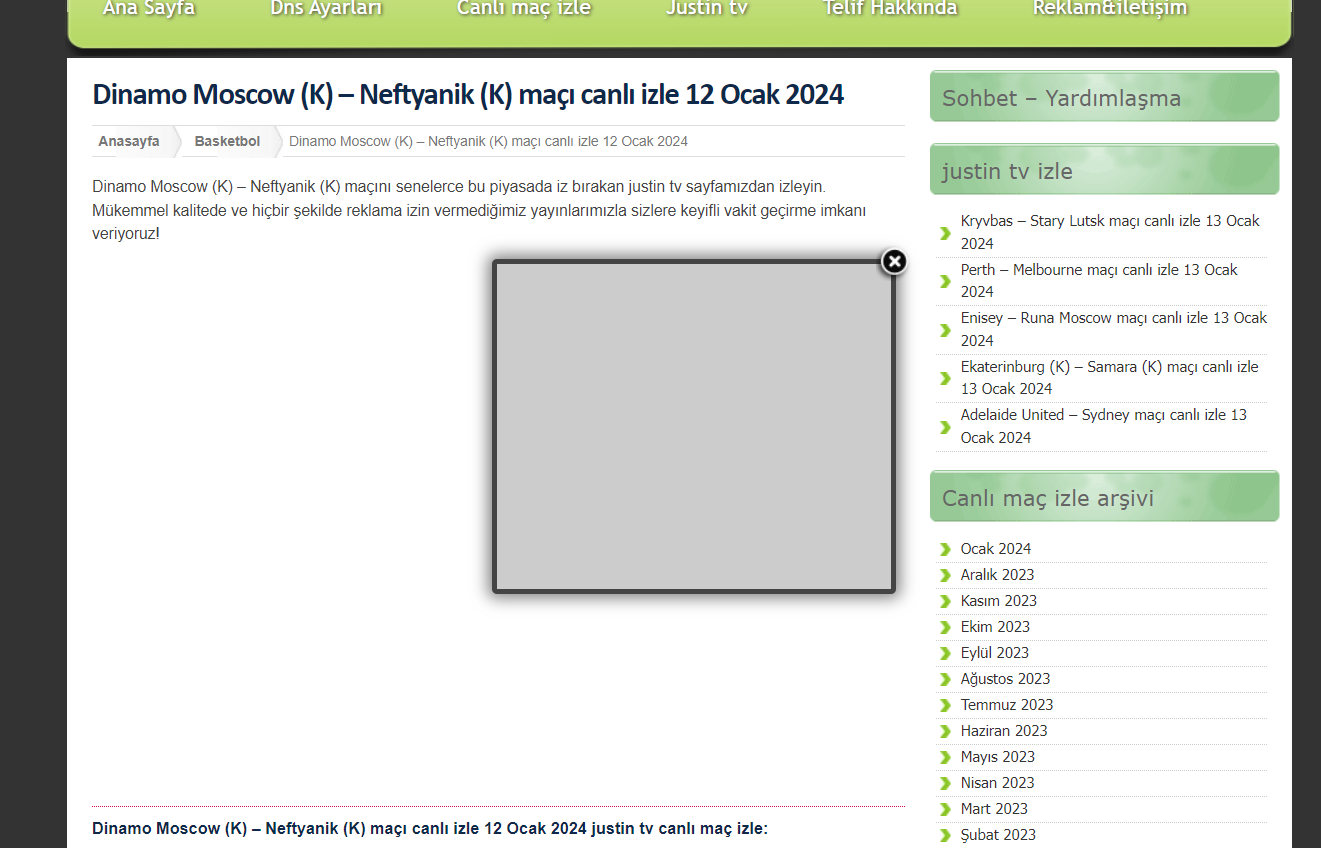The image size is (1321, 848).
Task: Click the gray popup ad area
Action: 694,427
